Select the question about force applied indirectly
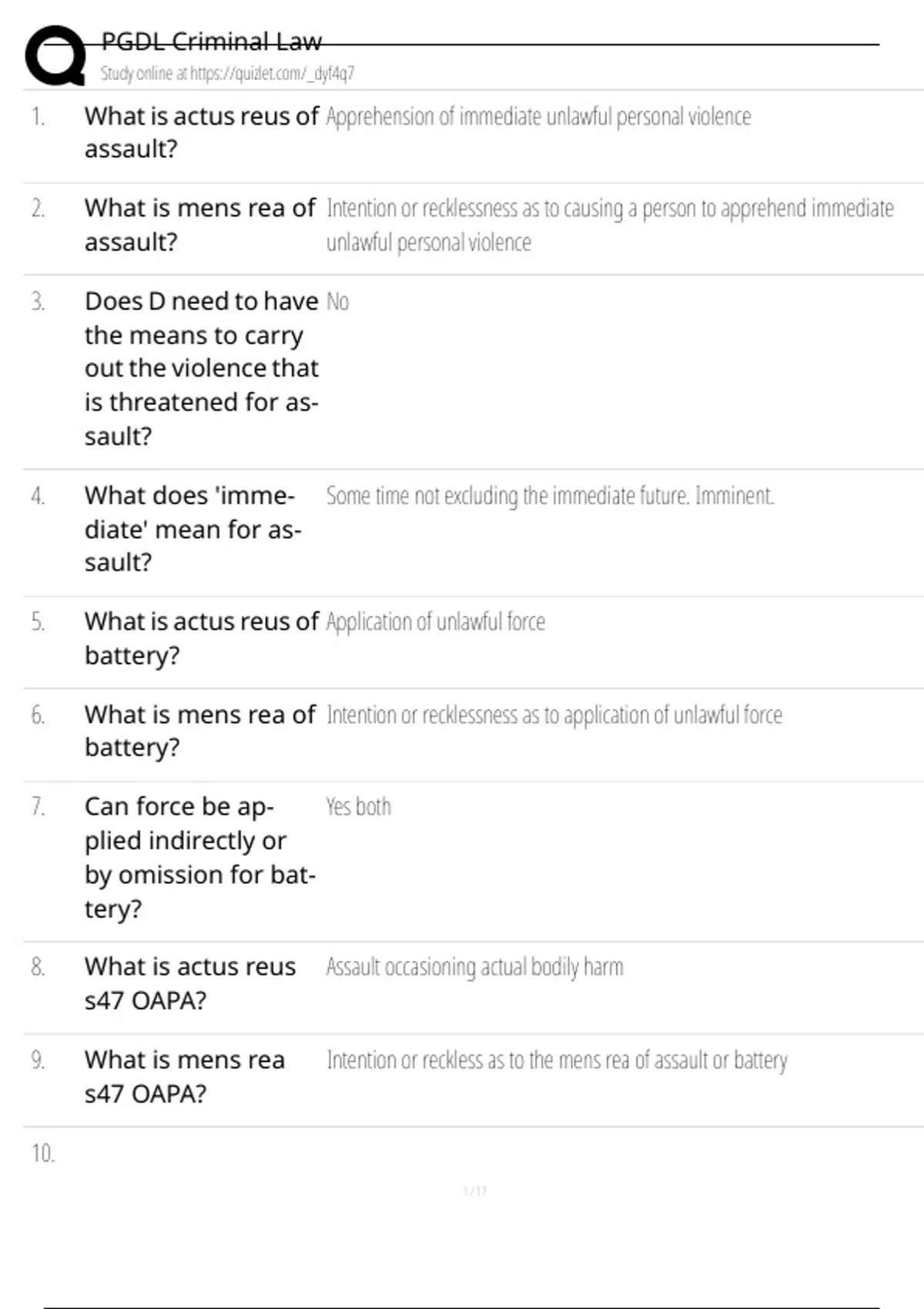 pyautogui.click(x=199, y=857)
